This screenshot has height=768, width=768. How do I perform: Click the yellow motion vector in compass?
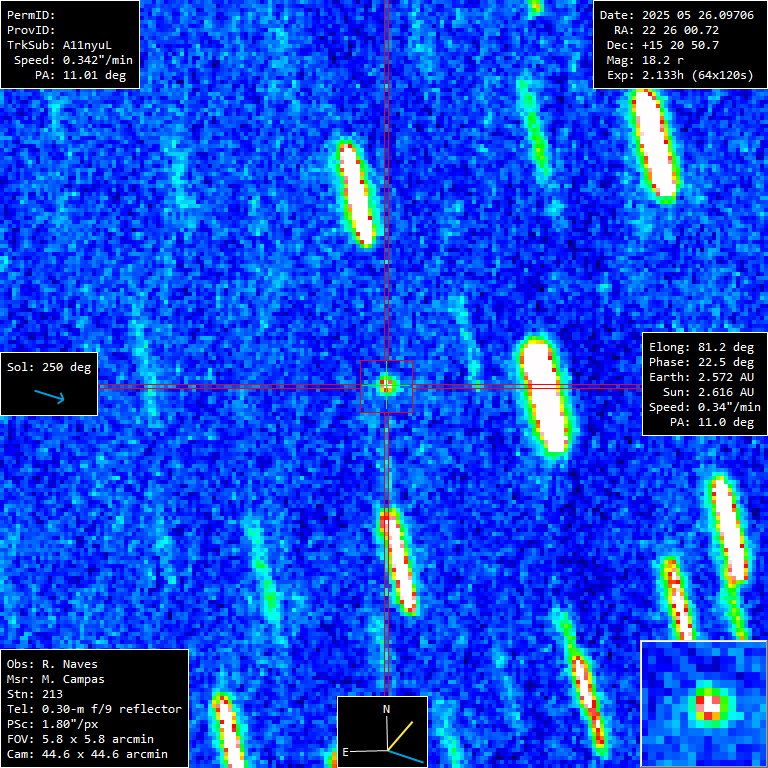[x=400, y=736]
